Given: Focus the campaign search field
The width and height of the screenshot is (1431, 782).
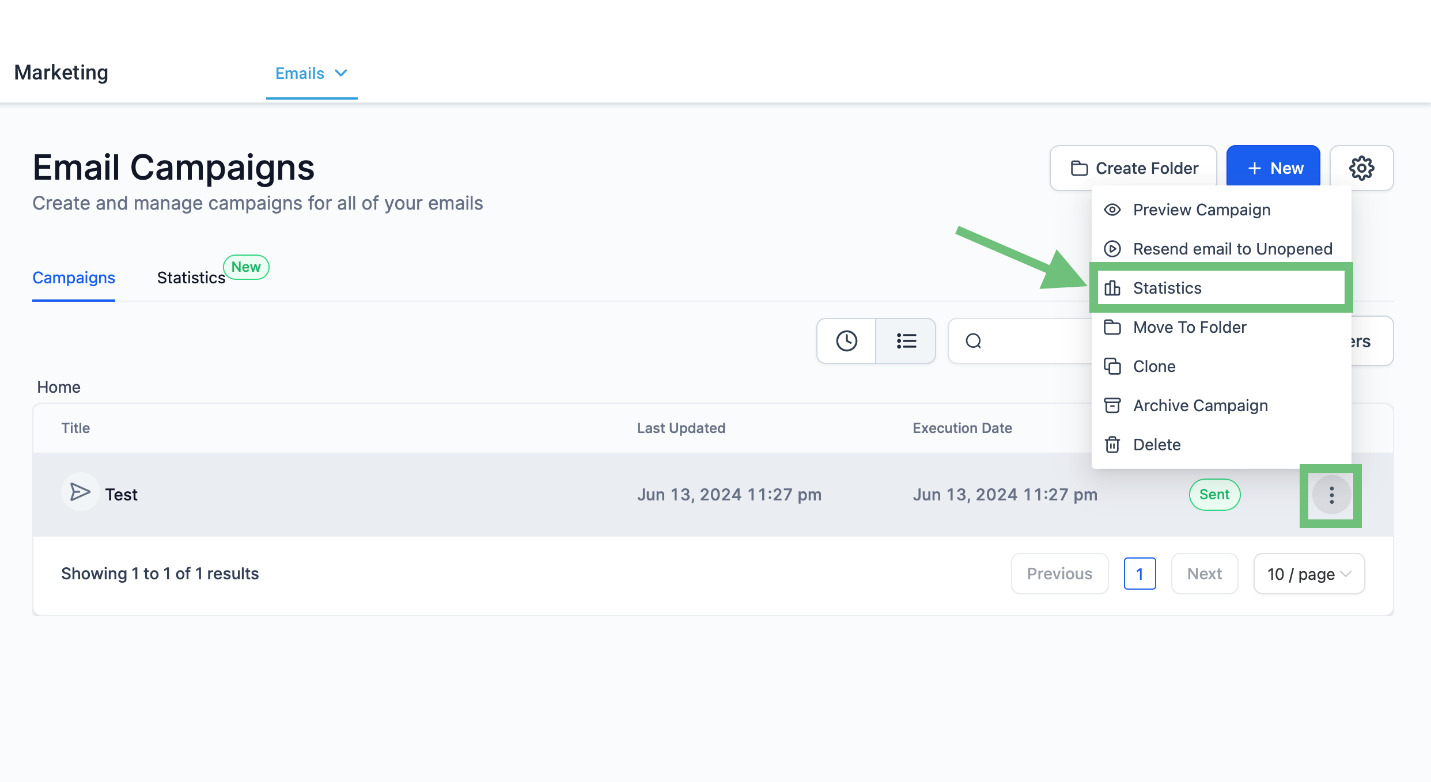Looking at the screenshot, I should [x=1020, y=342].
